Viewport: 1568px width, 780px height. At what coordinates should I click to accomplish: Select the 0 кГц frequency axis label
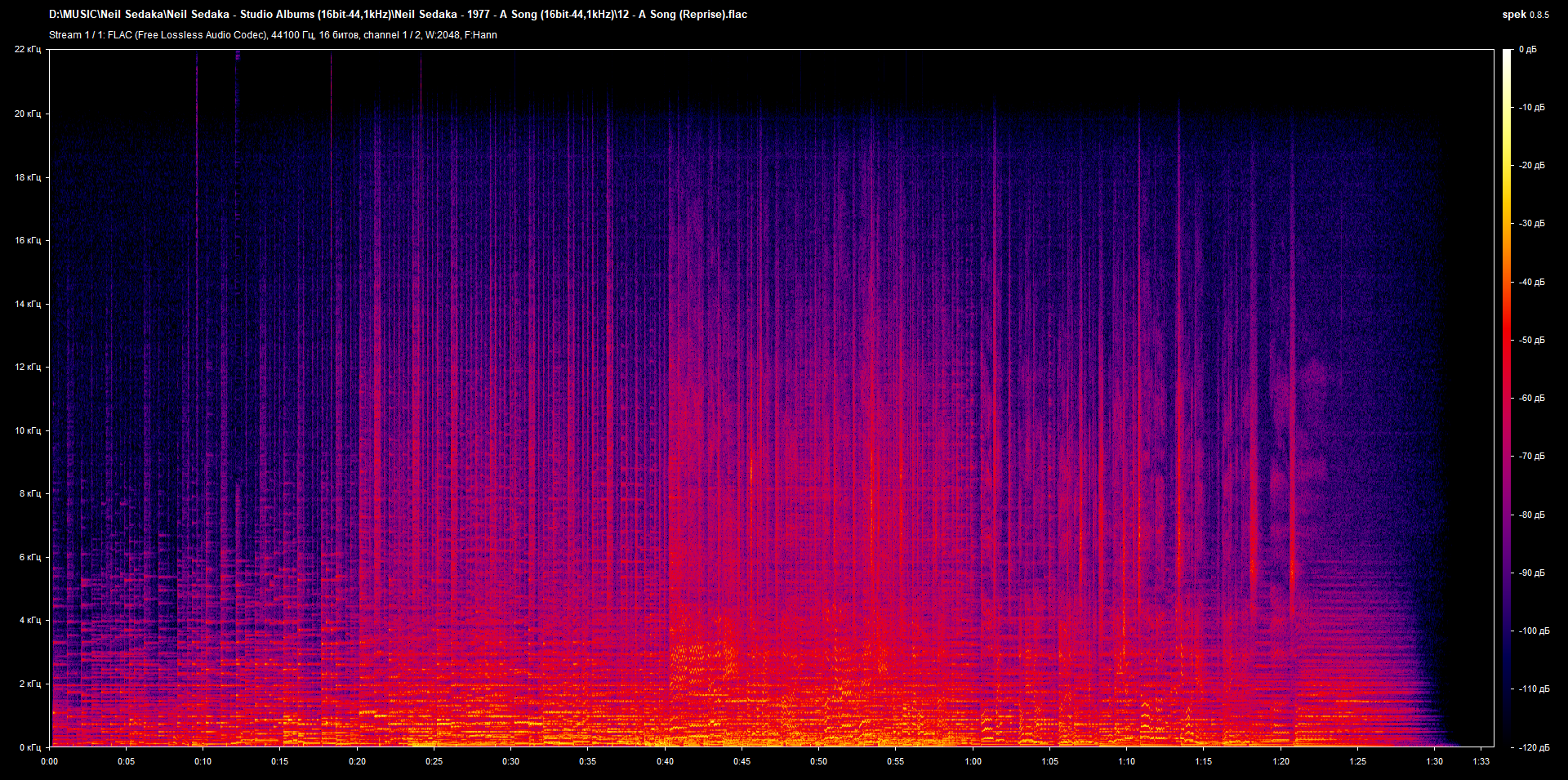pos(30,747)
